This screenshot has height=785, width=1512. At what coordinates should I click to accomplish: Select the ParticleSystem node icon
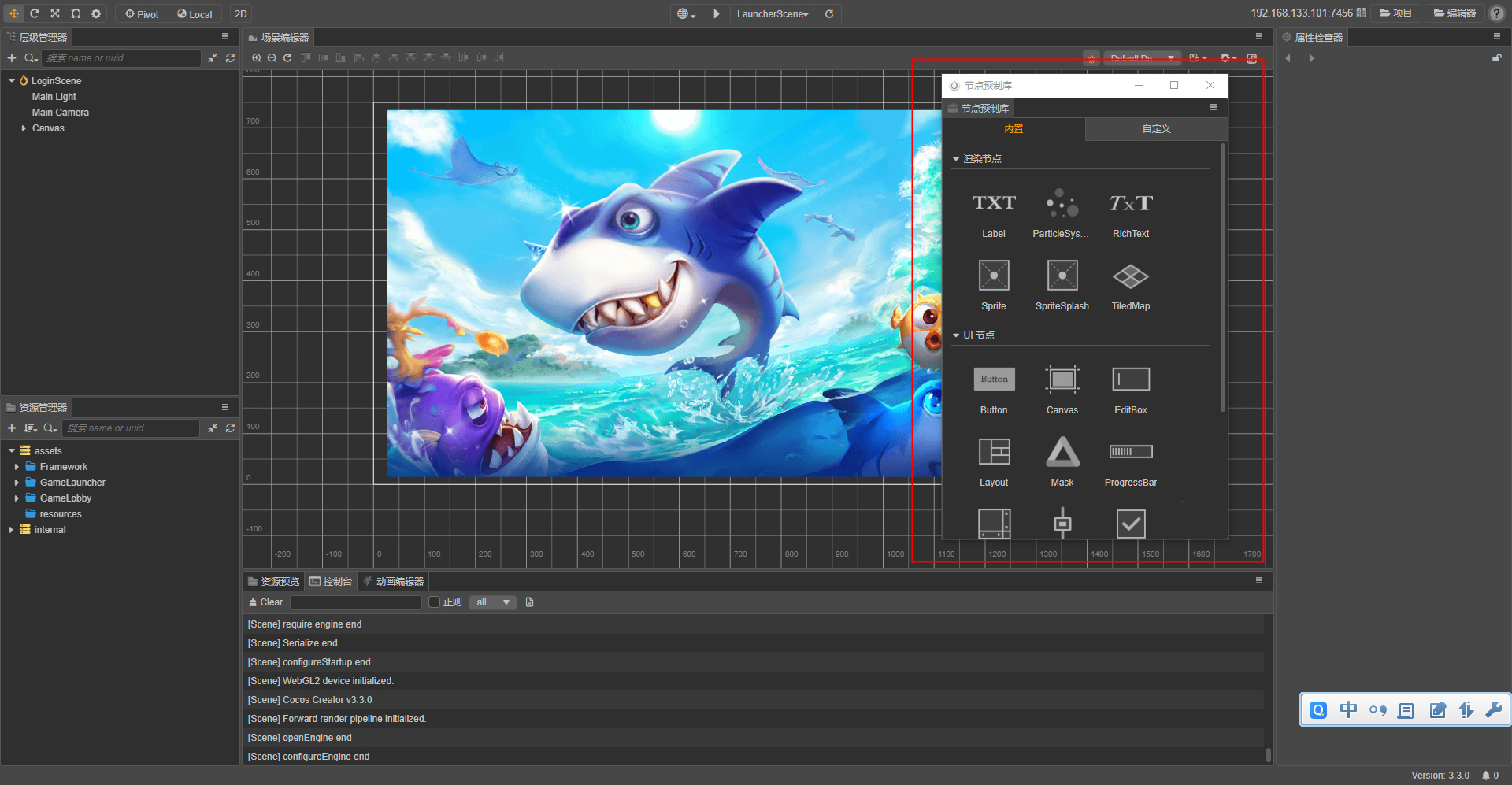(x=1062, y=204)
